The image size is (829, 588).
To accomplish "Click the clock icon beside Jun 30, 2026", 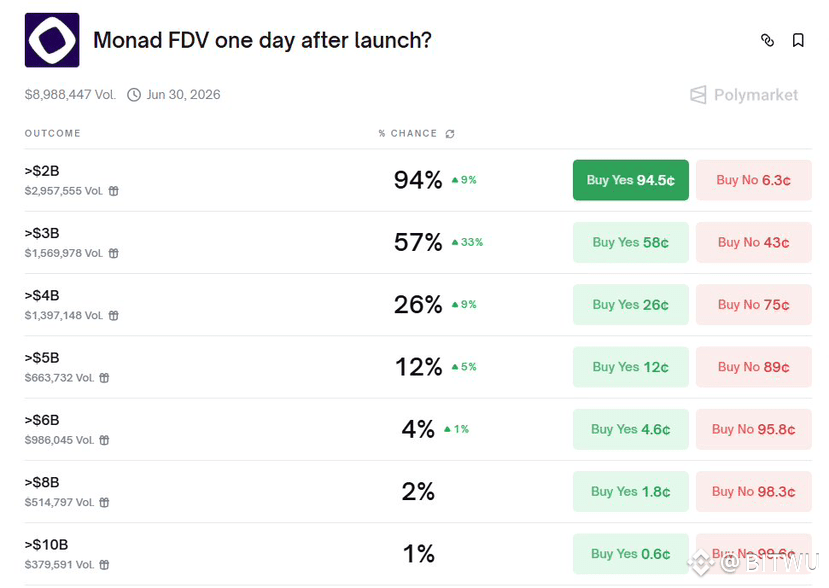I will (x=135, y=95).
